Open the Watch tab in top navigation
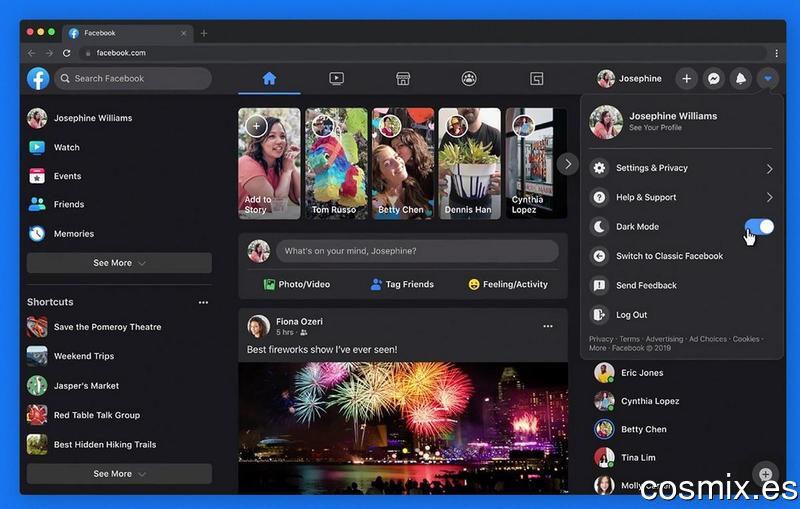This screenshot has height=509, width=800. (336, 79)
